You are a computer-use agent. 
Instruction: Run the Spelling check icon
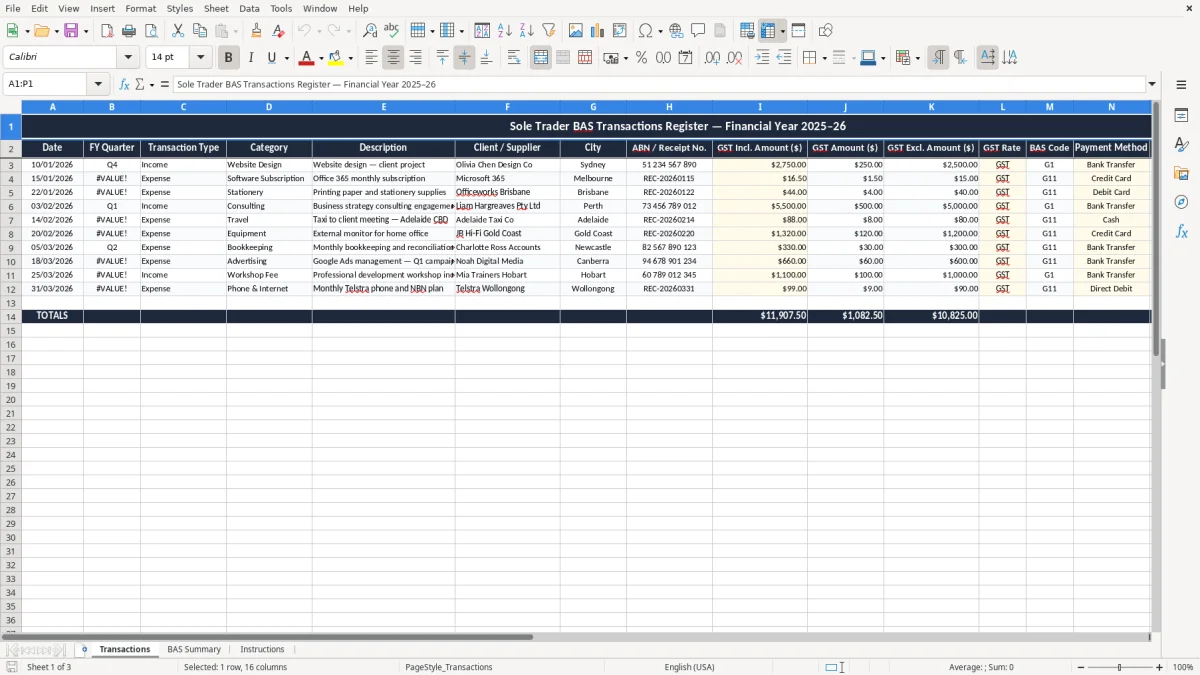pyautogui.click(x=391, y=31)
